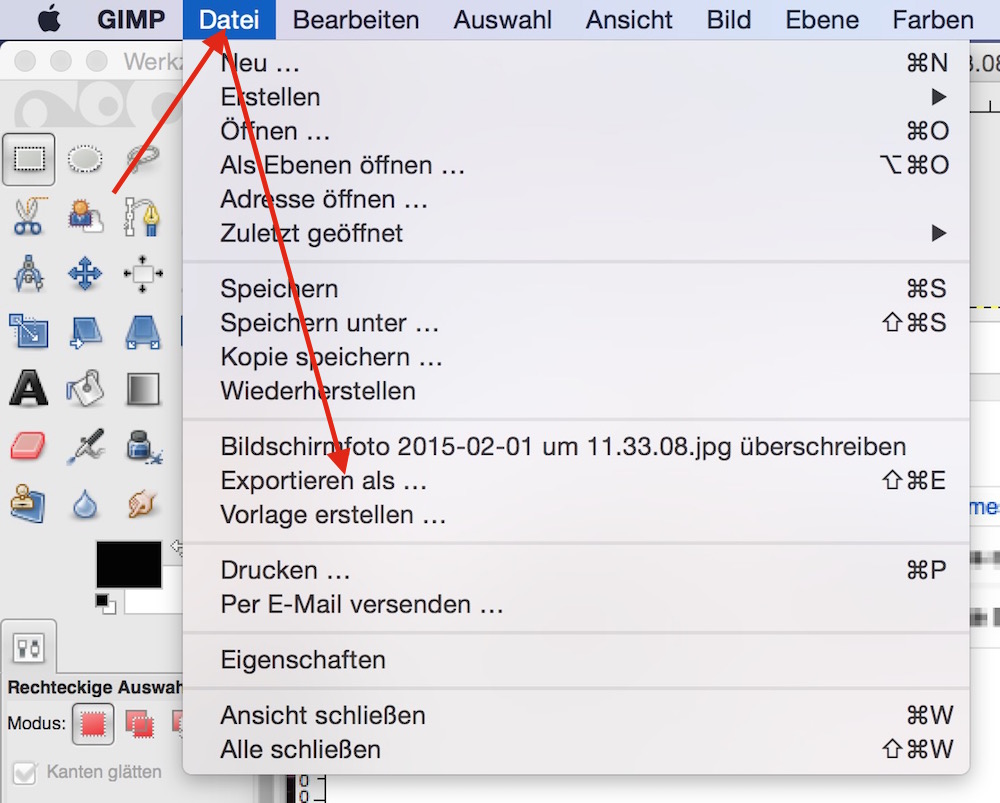The height and width of the screenshot is (803, 1000).
Task: Overwrite Bildschirmfoto 2015-02-01 um 11.33.08.jpg
Action: [x=576, y=446]
